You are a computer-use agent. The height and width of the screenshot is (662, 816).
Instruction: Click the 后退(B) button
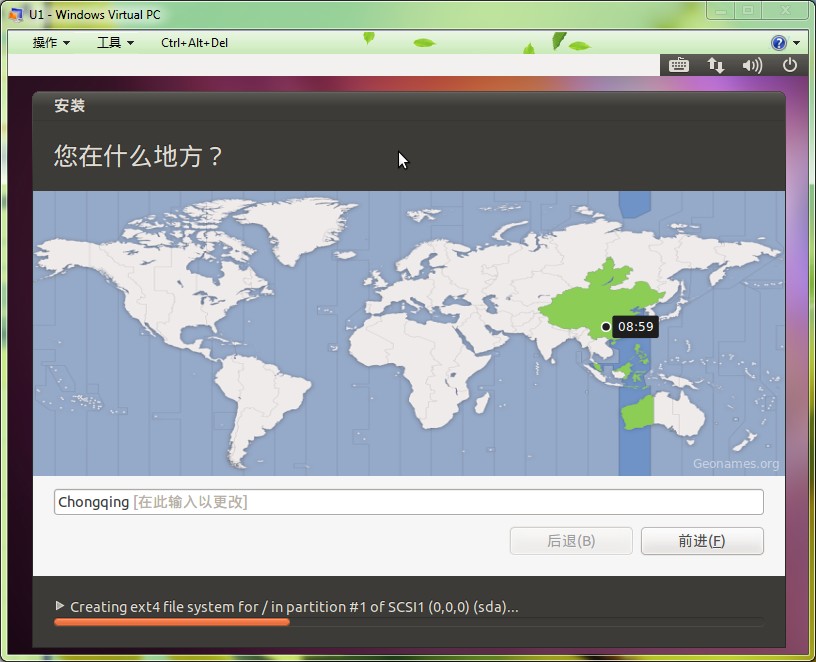coord(571,541)
